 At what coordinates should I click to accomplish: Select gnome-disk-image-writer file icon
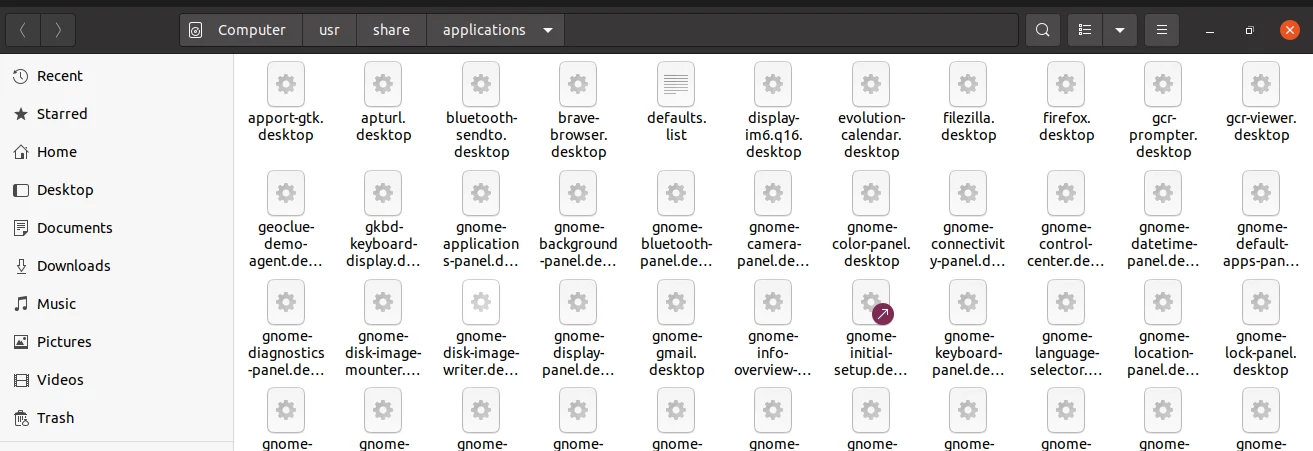tap(481, 300)
